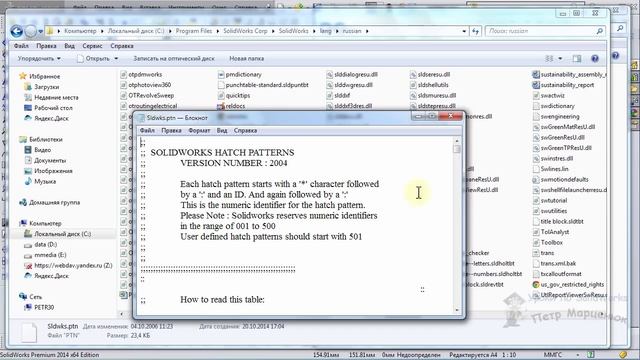Click the Notepad scrollbar up arrow
Screen dimensions: 640x360
tap(457, 141)
